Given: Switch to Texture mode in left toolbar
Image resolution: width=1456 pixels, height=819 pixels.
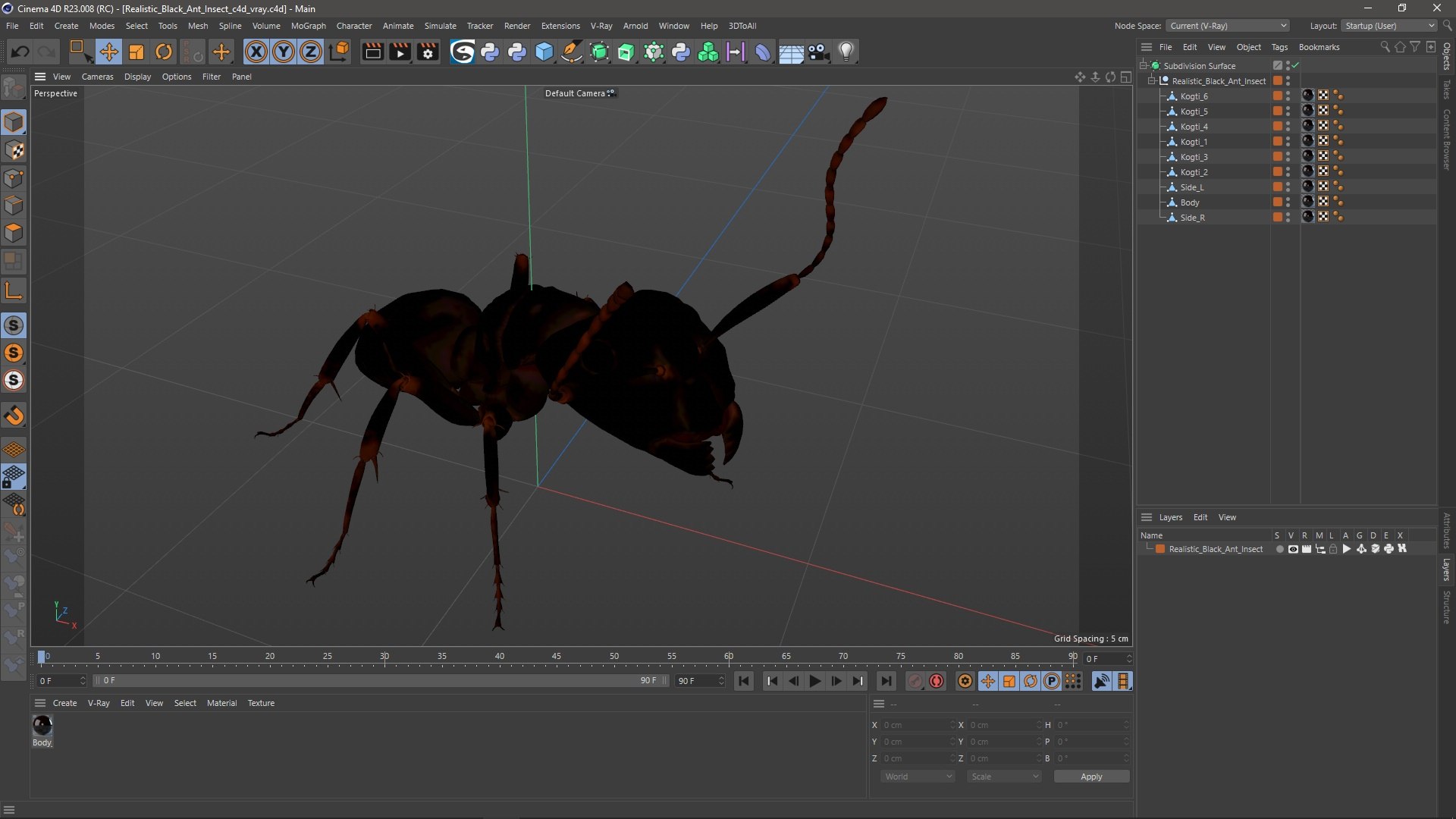Looking at the screenshot, I should click(x=14, y=150).
